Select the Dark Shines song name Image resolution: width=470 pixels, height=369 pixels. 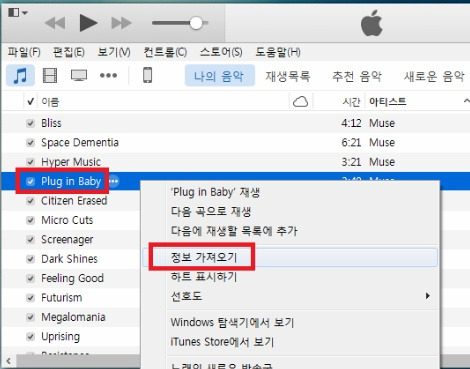click(69, 259)
